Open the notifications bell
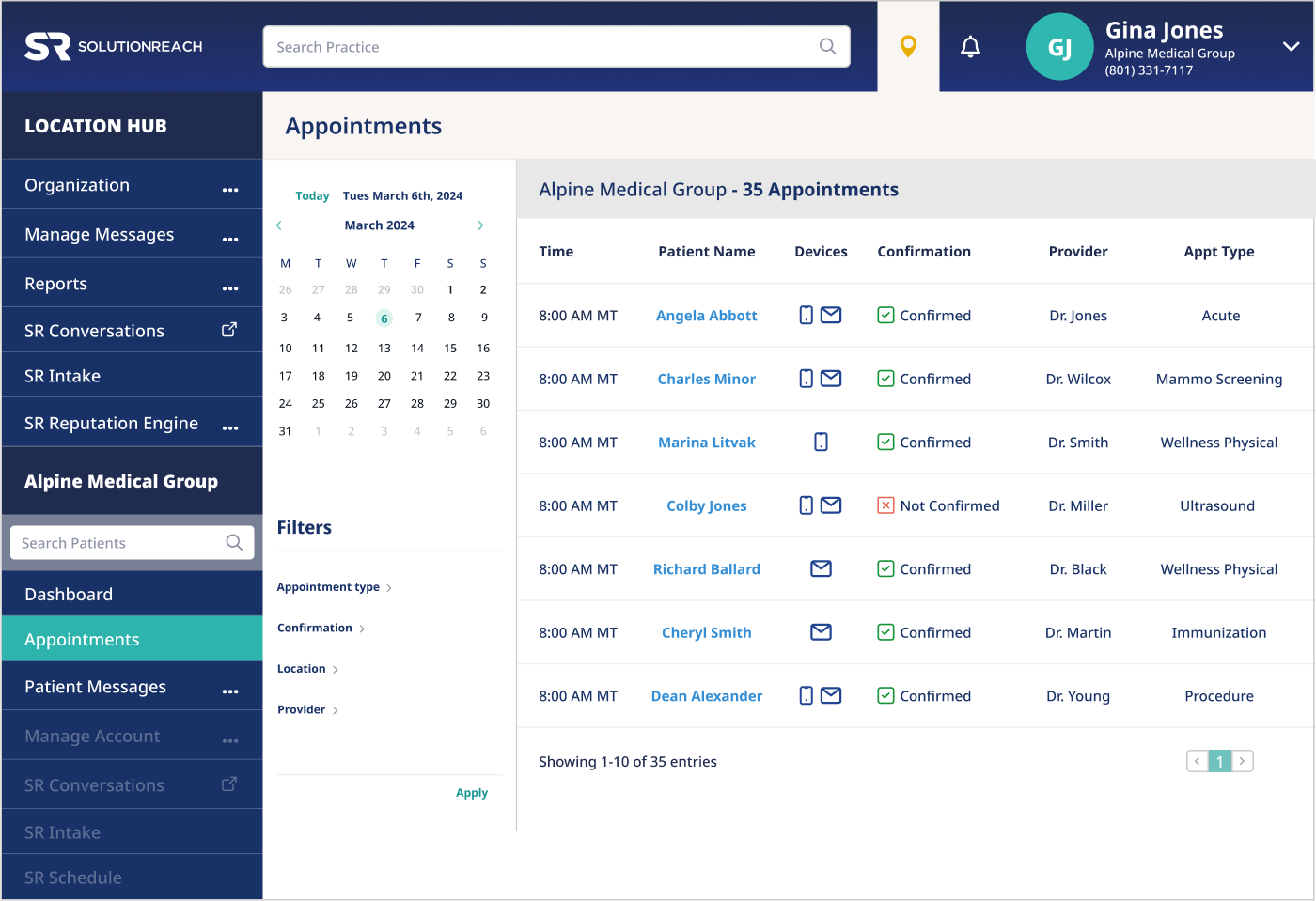This screenshot has height=901, width=1316. (970, 46)
